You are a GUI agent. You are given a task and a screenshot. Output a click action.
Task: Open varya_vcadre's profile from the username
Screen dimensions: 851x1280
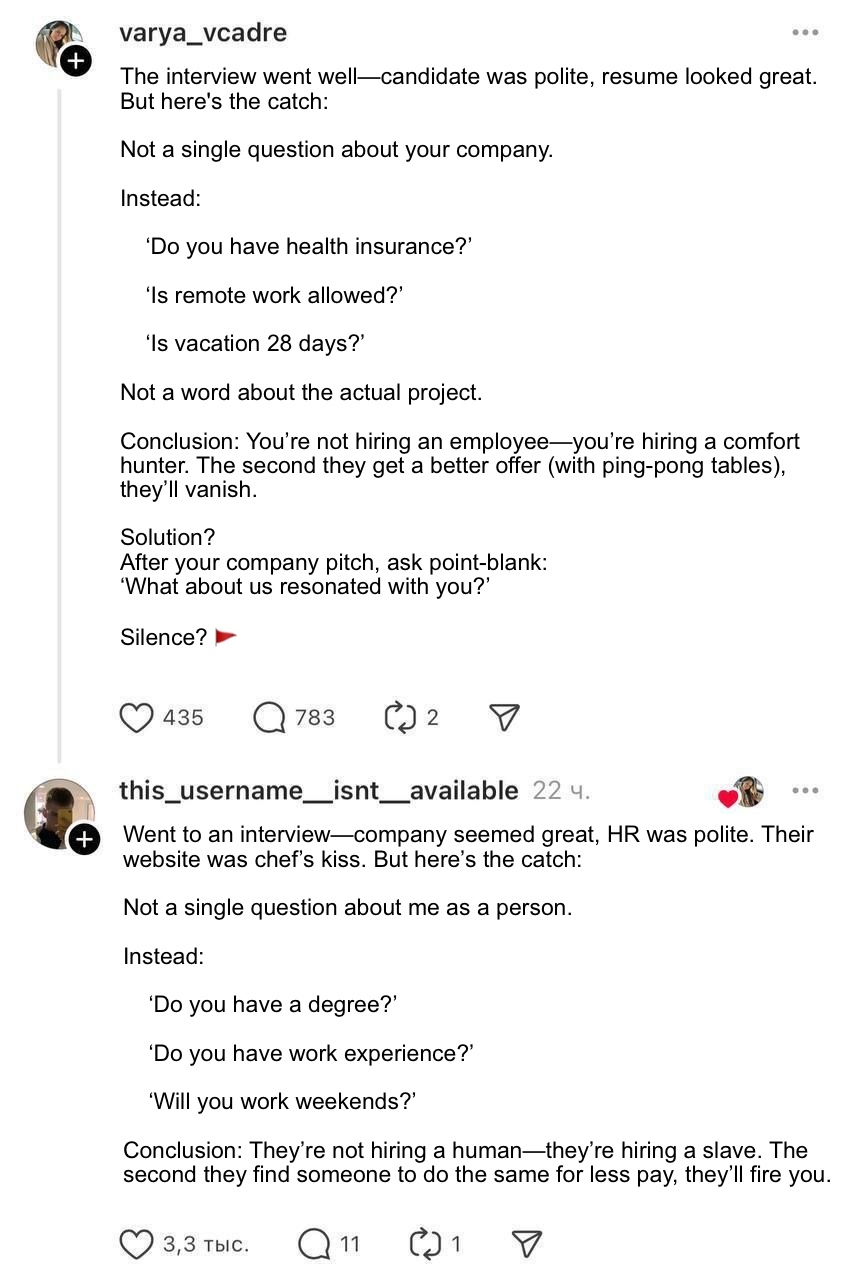[203, 33]
